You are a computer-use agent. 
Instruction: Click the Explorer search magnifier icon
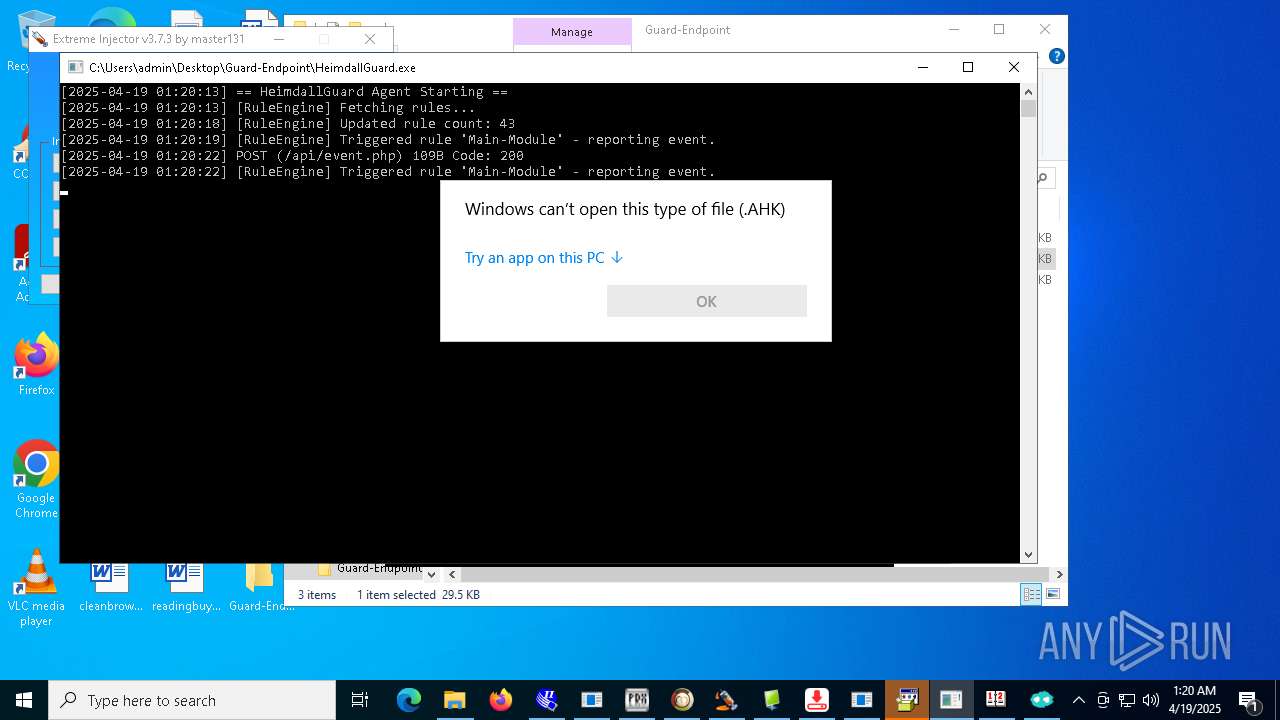(x=1042, y=178)
